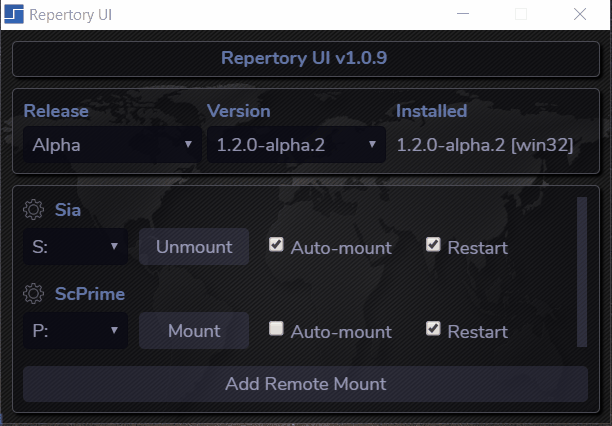The width and height of the screenshot is (612, 426).
Task: Open the ScPrime drive letter P: dropdown
Action: (x=74, y=330)
